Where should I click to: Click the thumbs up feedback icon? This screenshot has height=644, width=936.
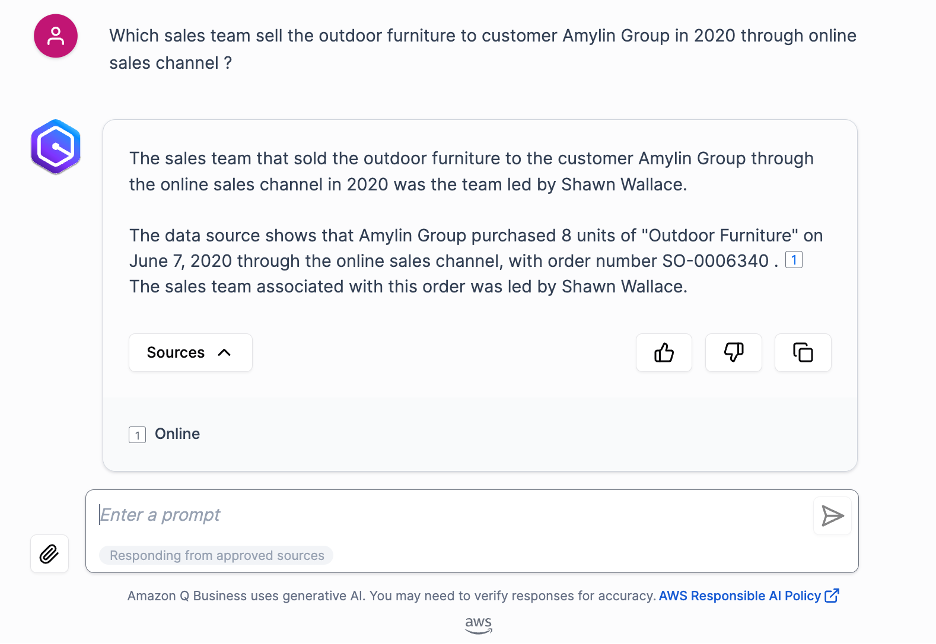[x=664, y=352]
